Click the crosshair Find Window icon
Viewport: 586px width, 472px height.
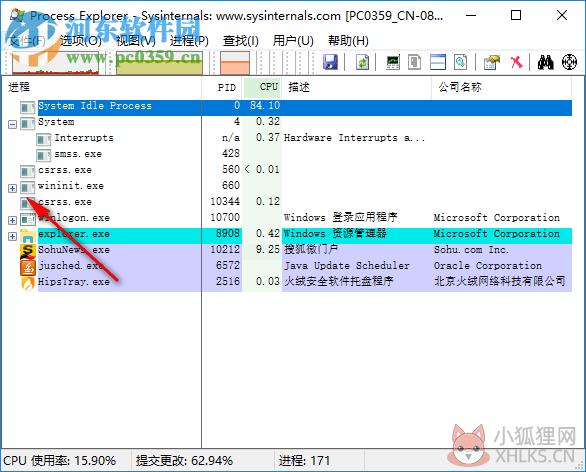[x=570, y=62]
